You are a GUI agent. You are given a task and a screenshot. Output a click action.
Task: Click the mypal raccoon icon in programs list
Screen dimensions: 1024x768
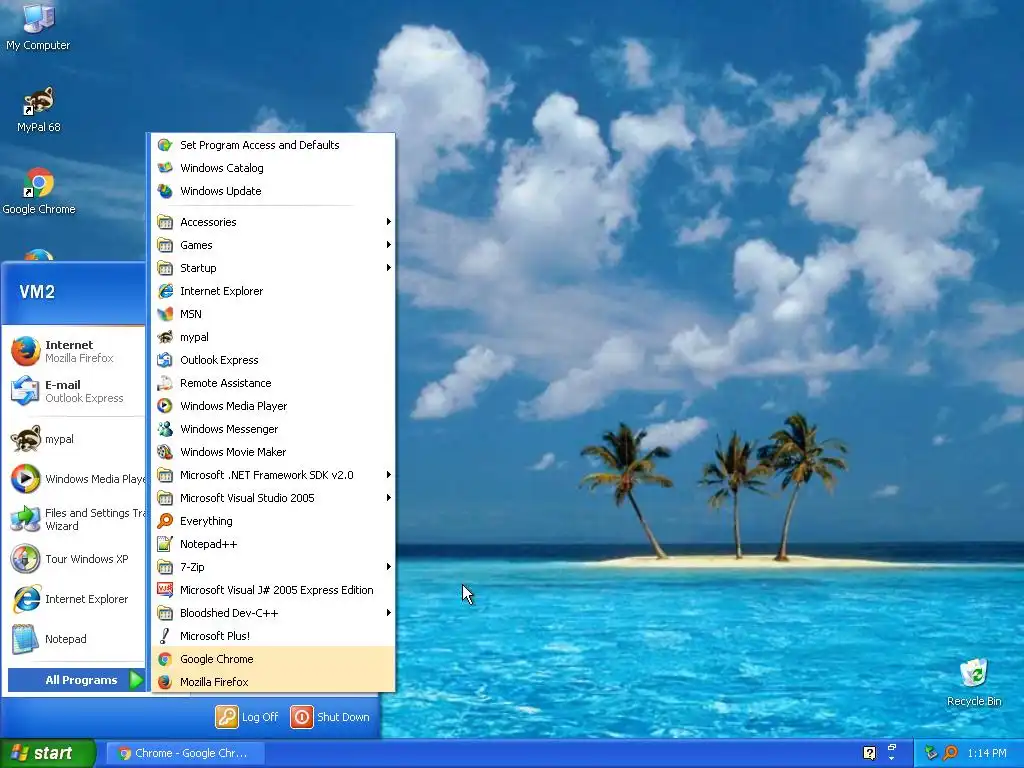(165, 337)
